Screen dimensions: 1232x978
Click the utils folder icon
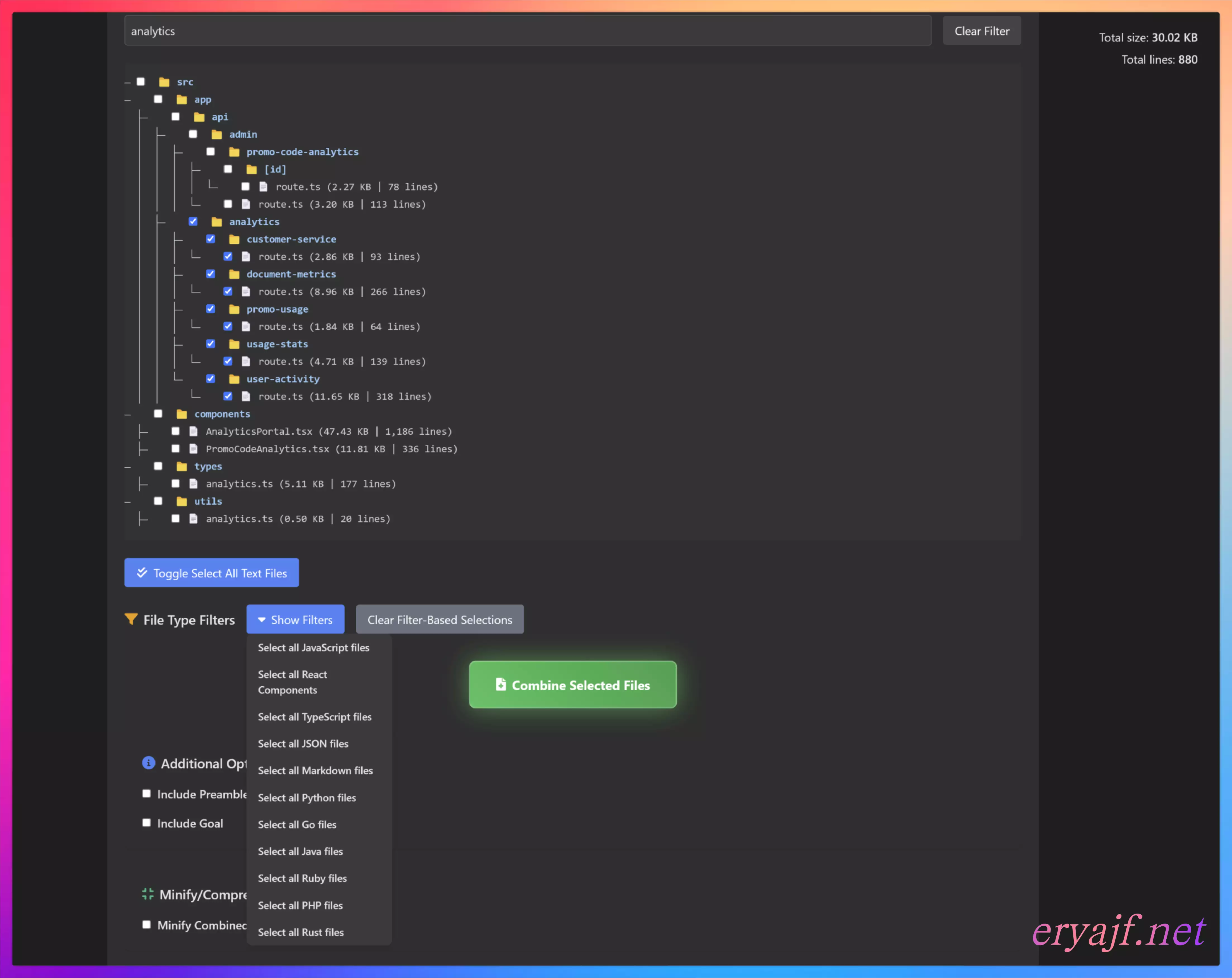tap(182, 502)
